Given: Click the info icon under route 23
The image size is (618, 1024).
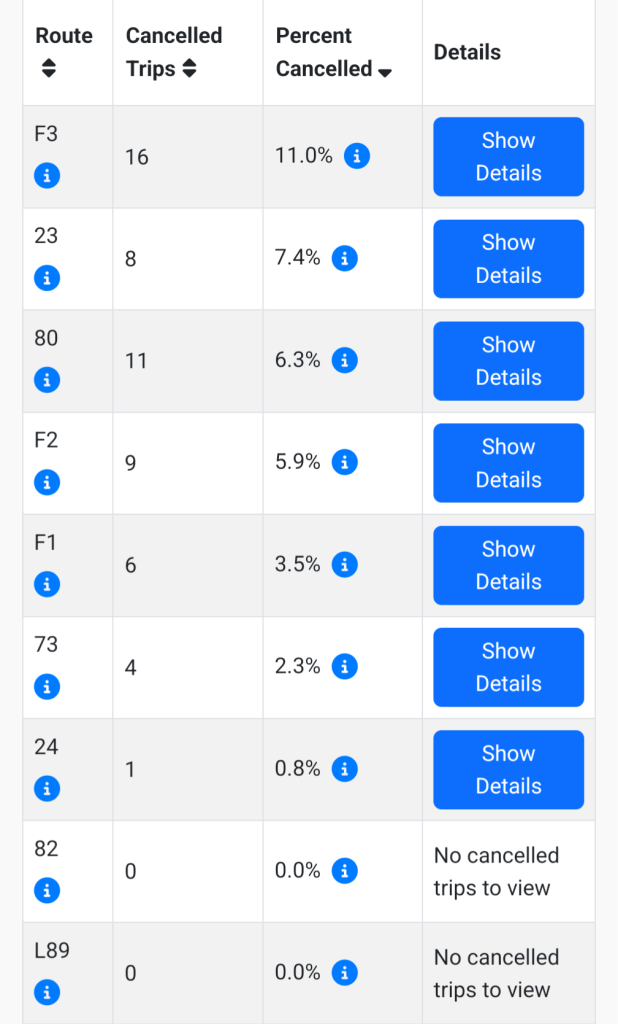Looking at the screenshot, I should click(47, 278).
